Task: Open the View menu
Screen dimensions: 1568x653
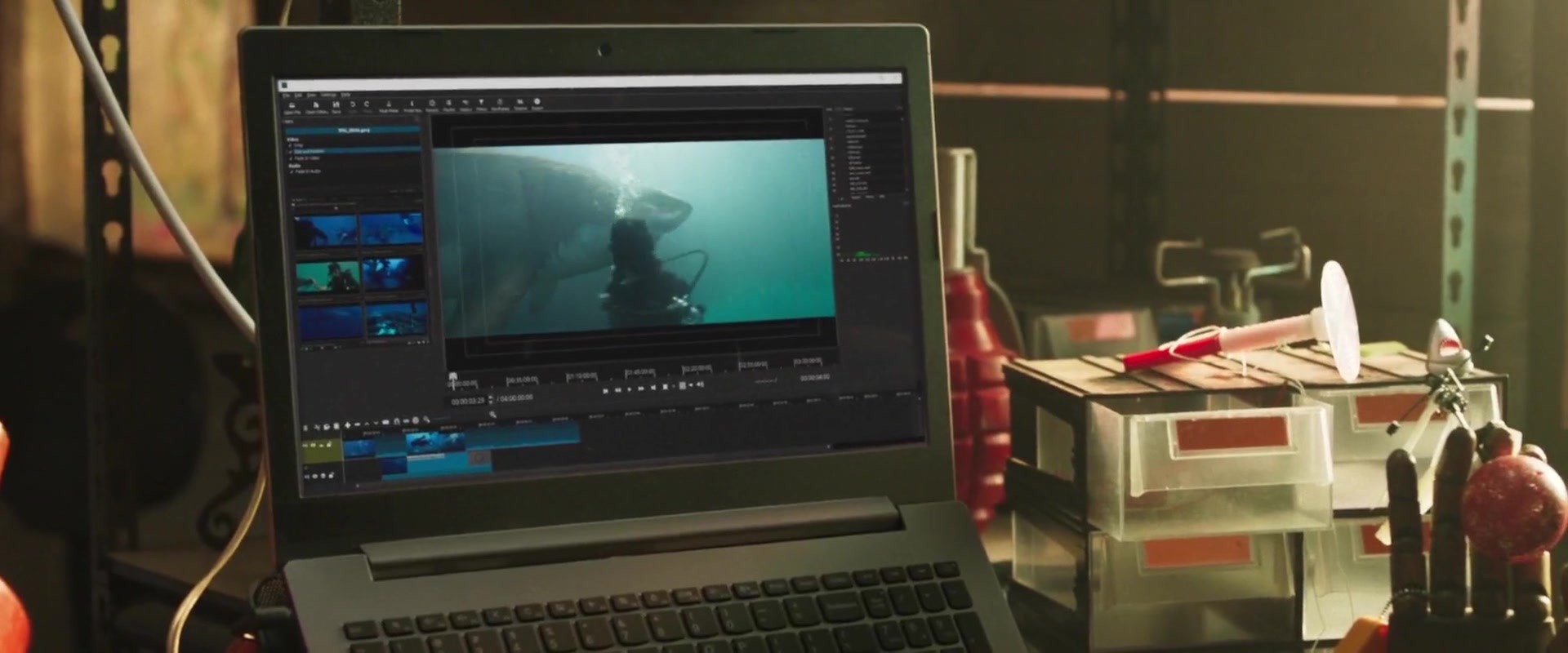Action: point(311,96)
